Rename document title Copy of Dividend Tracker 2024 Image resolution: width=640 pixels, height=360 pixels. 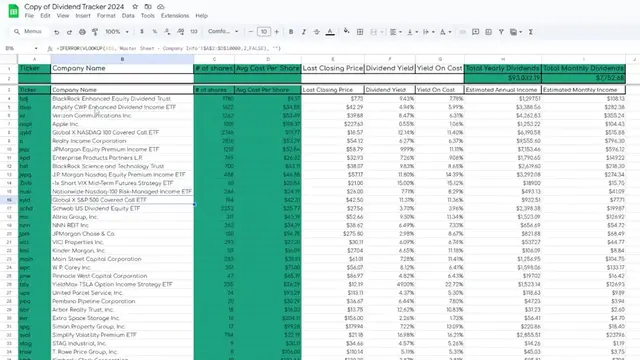click(74, 7)
